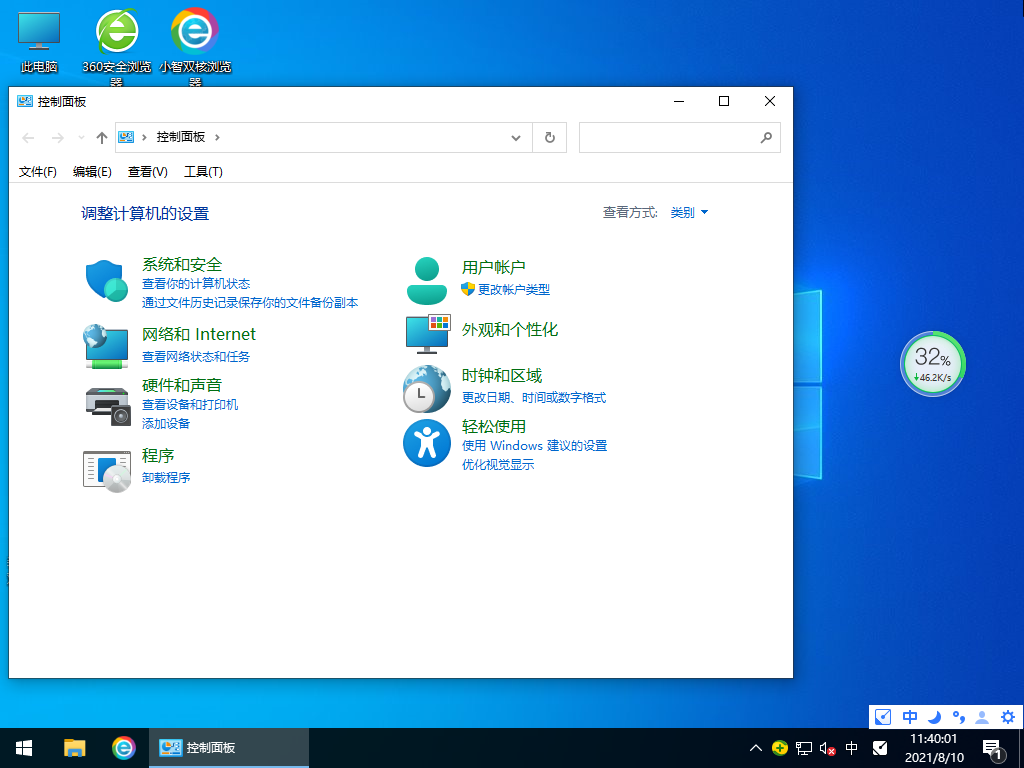The height and width of the screenshot is (768, 1024).
Task: Open 时钟和区域 clock icon
Action: point(427,389)
